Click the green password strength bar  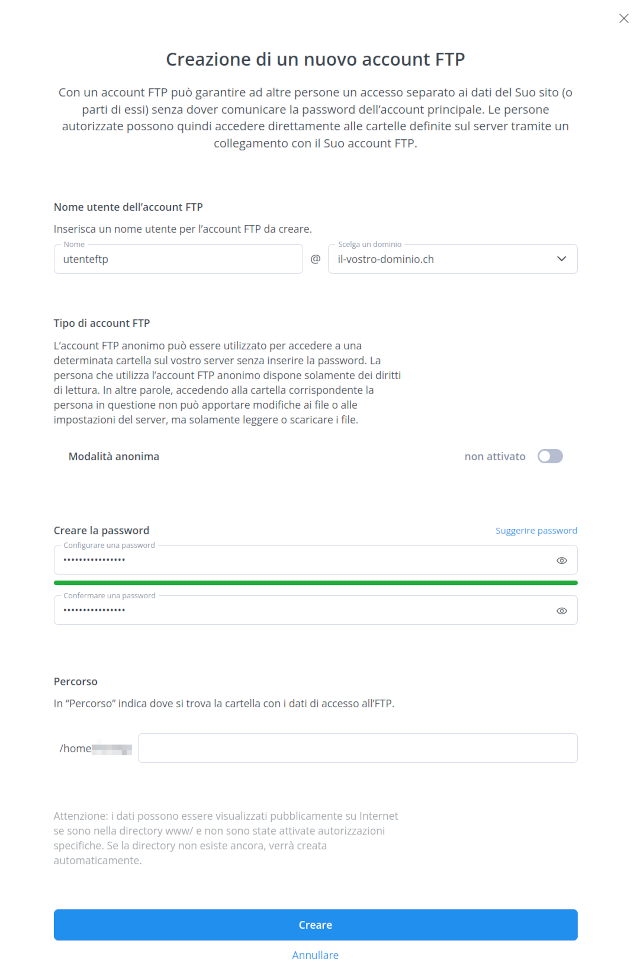click(x=316, y=583)
